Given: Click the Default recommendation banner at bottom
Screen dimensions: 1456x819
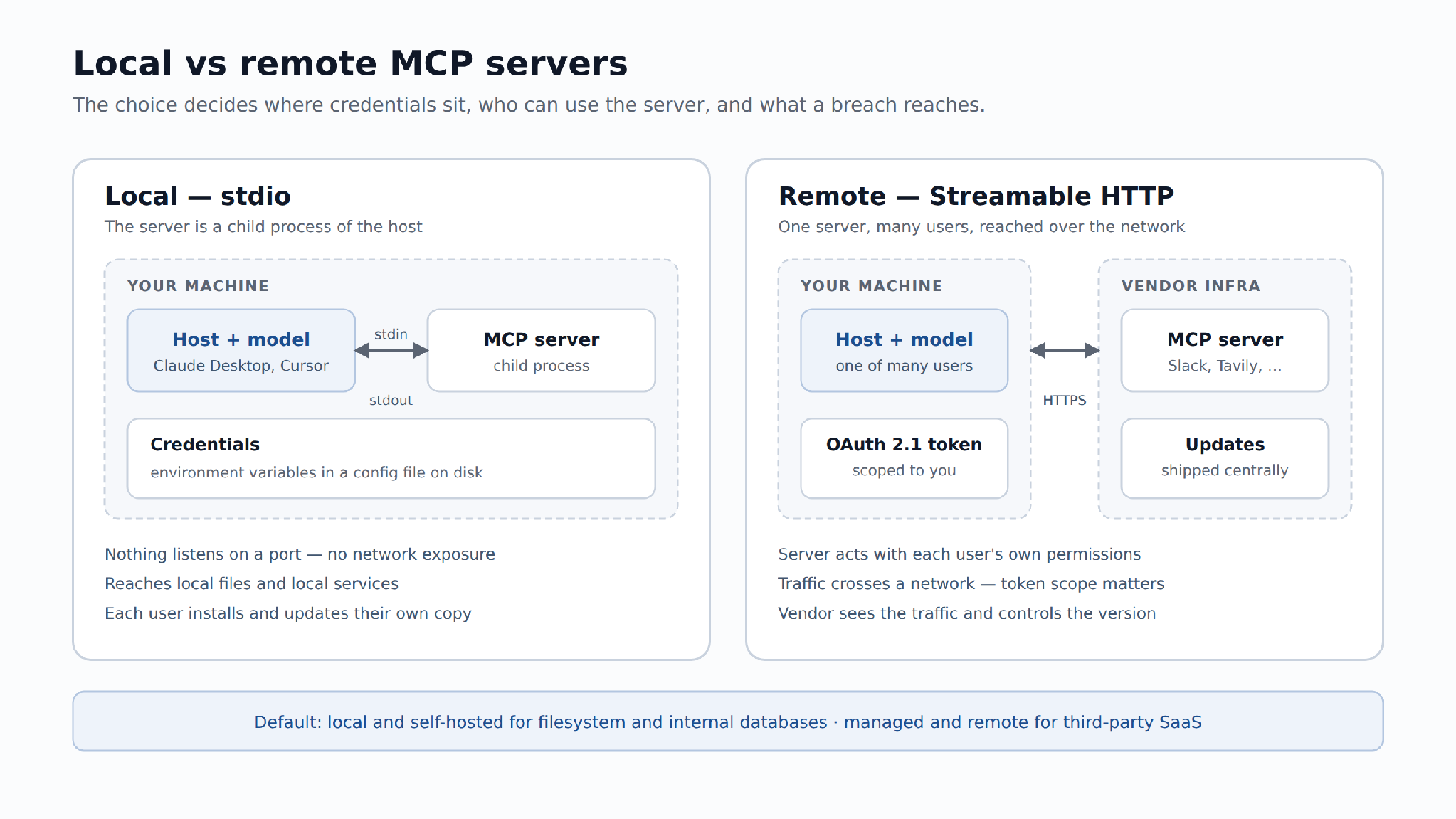Looking at the screenshot, I should (x=728, y=722).
